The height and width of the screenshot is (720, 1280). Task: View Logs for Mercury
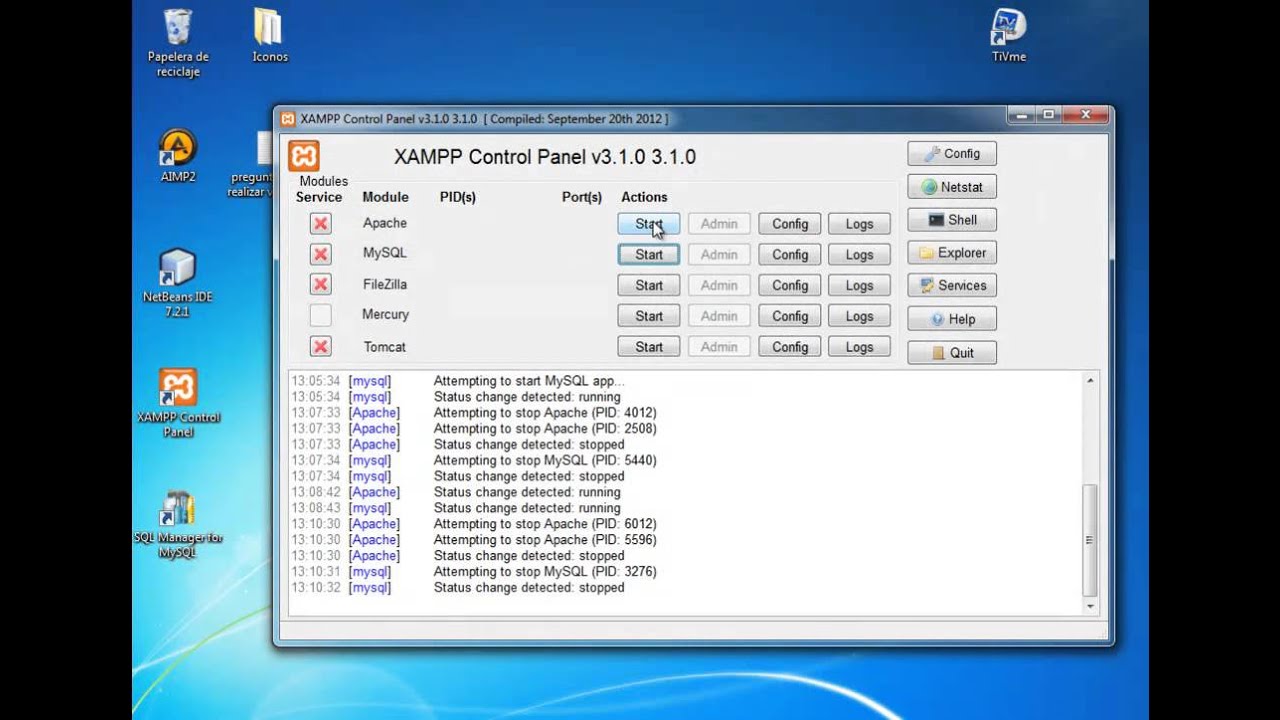point(859,316)
